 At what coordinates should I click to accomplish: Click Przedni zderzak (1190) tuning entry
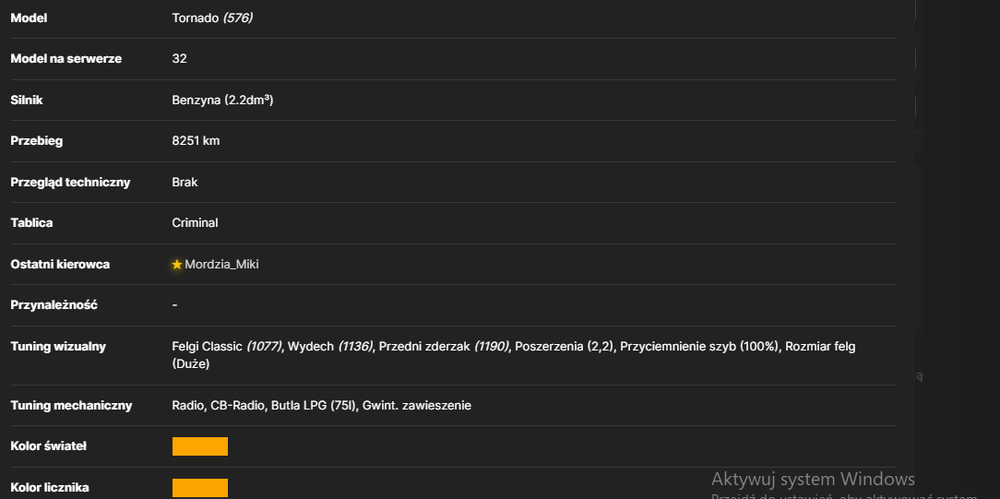pos(444,346)
